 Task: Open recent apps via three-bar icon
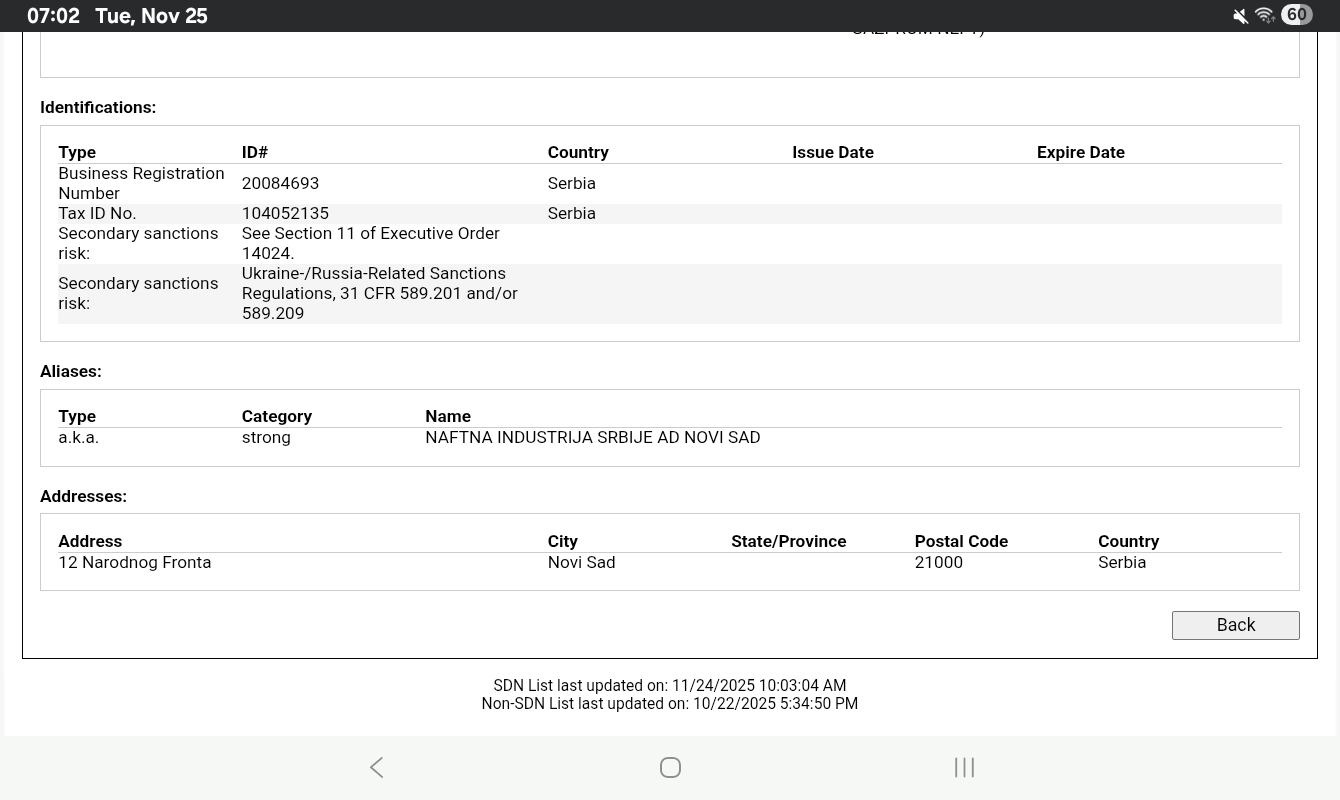[x=964, y=767]
